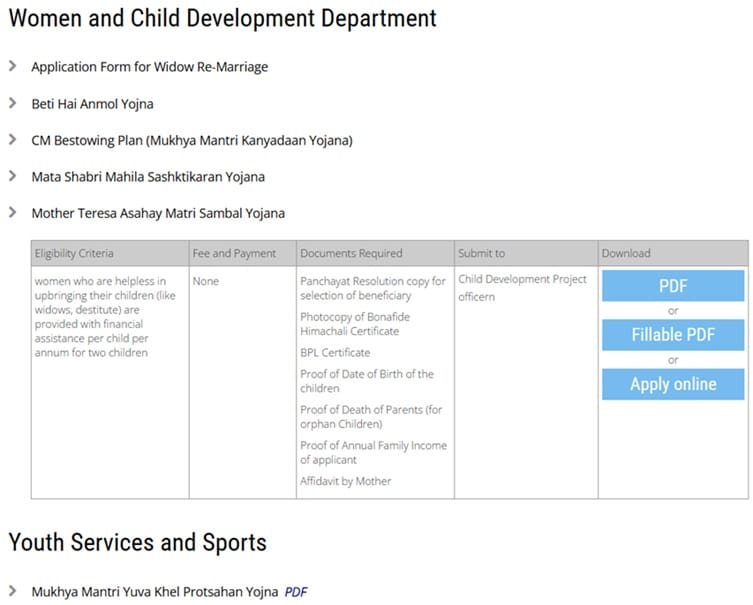
Task: Expand arrow for Mata Shabri Mahila Sashktikaran Yojana
Action: [x=13, y=176]
